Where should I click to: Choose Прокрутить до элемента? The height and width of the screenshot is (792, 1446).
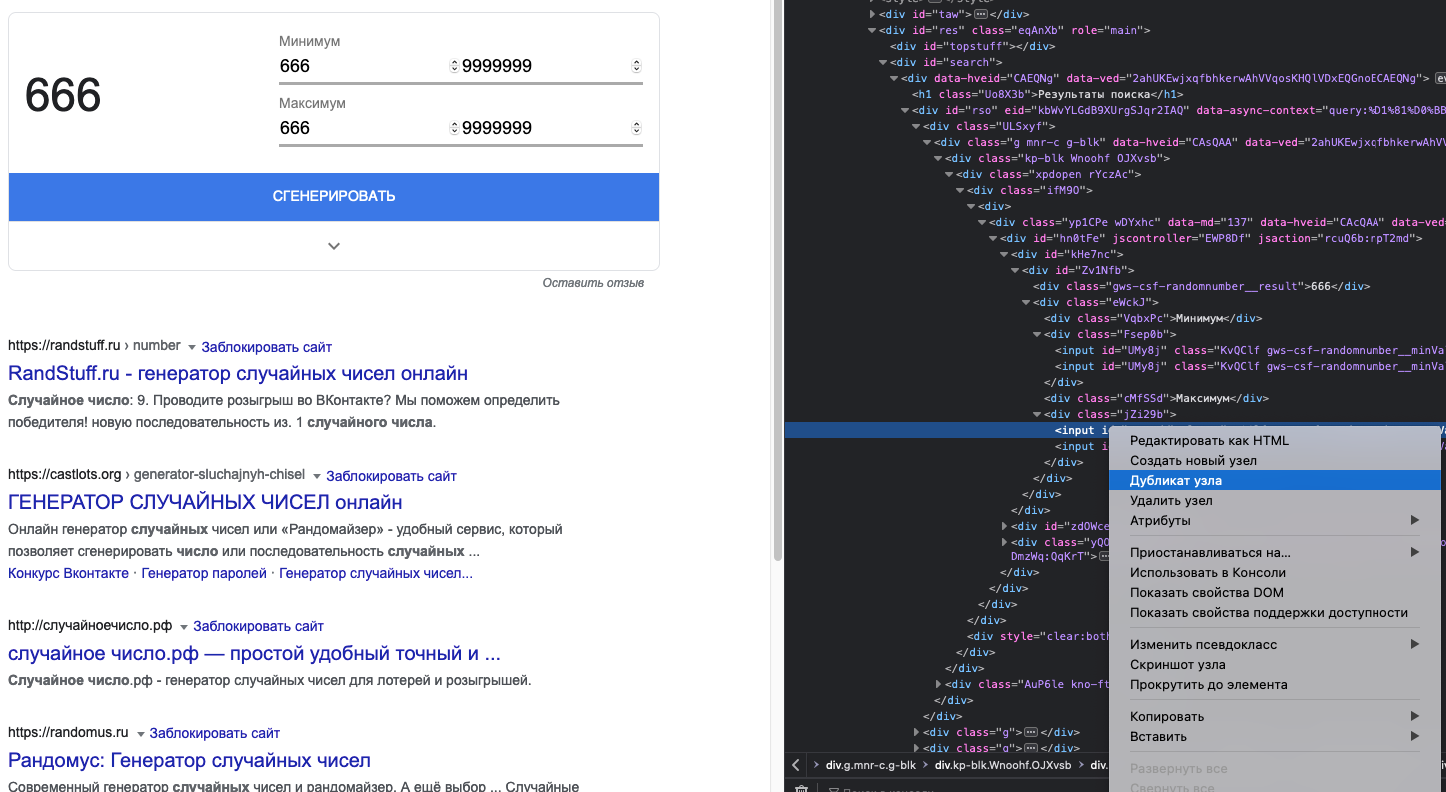pyautogui.click(x=1275, y=684)
